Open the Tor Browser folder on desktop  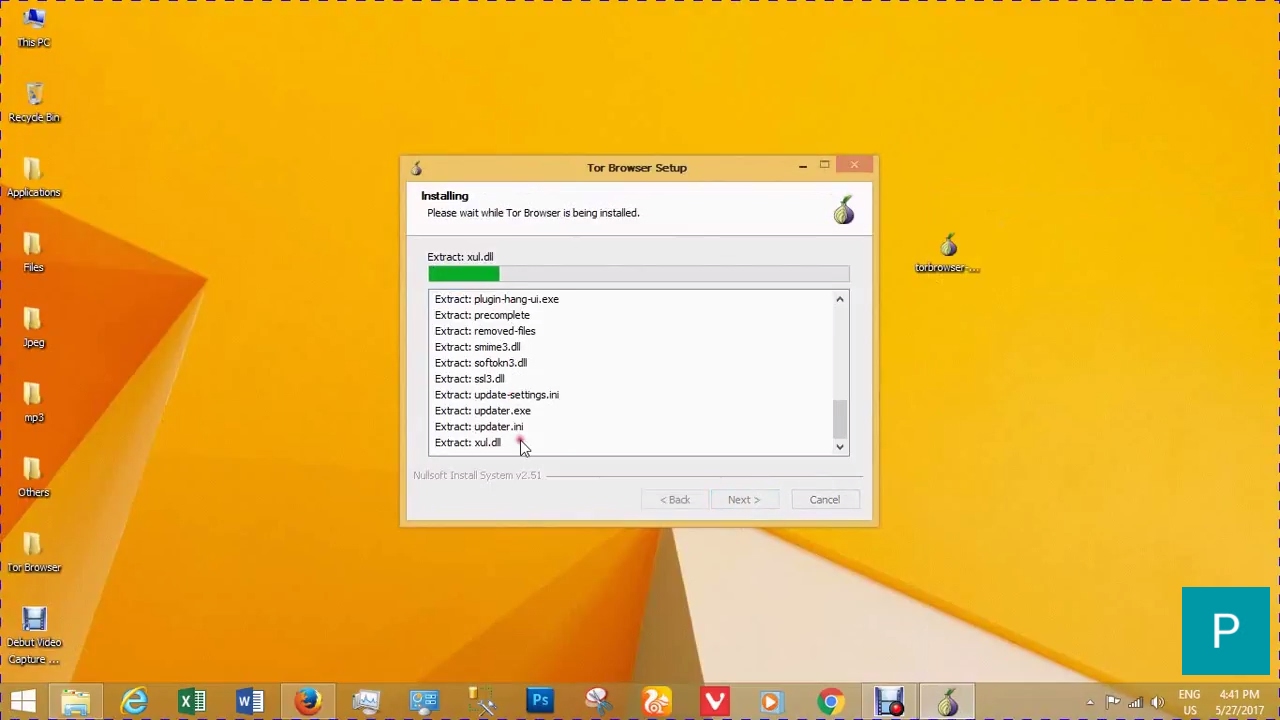34,553
